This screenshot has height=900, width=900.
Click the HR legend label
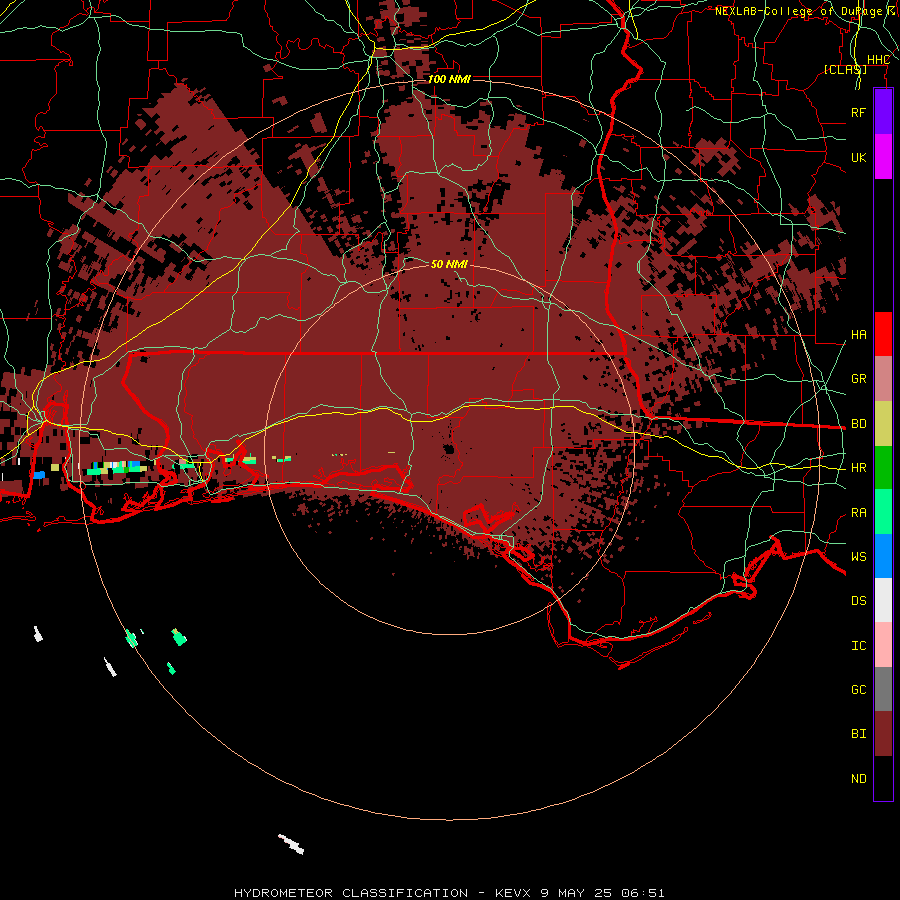point(859,468)
